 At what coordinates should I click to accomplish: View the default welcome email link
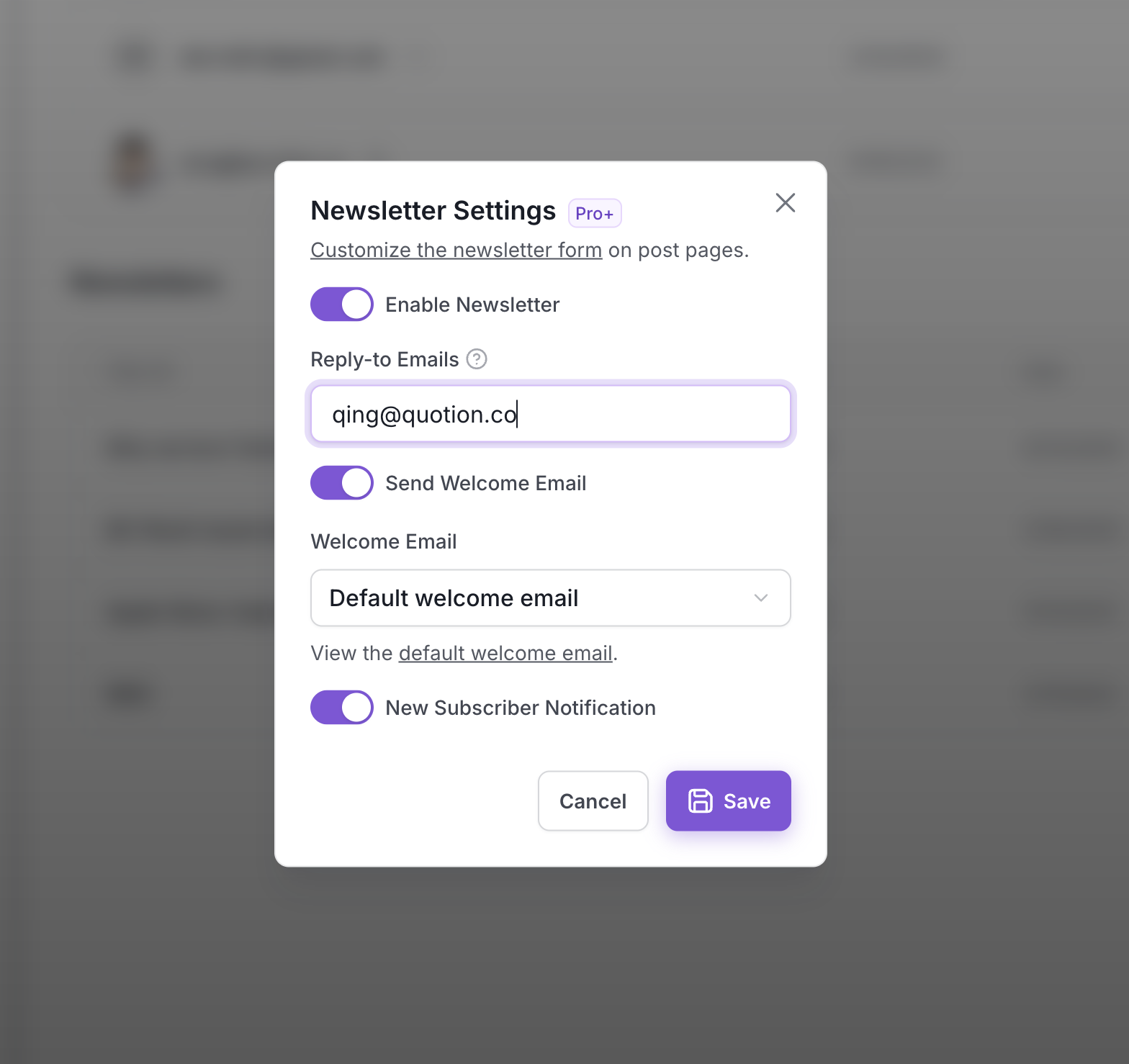[505, 653]
